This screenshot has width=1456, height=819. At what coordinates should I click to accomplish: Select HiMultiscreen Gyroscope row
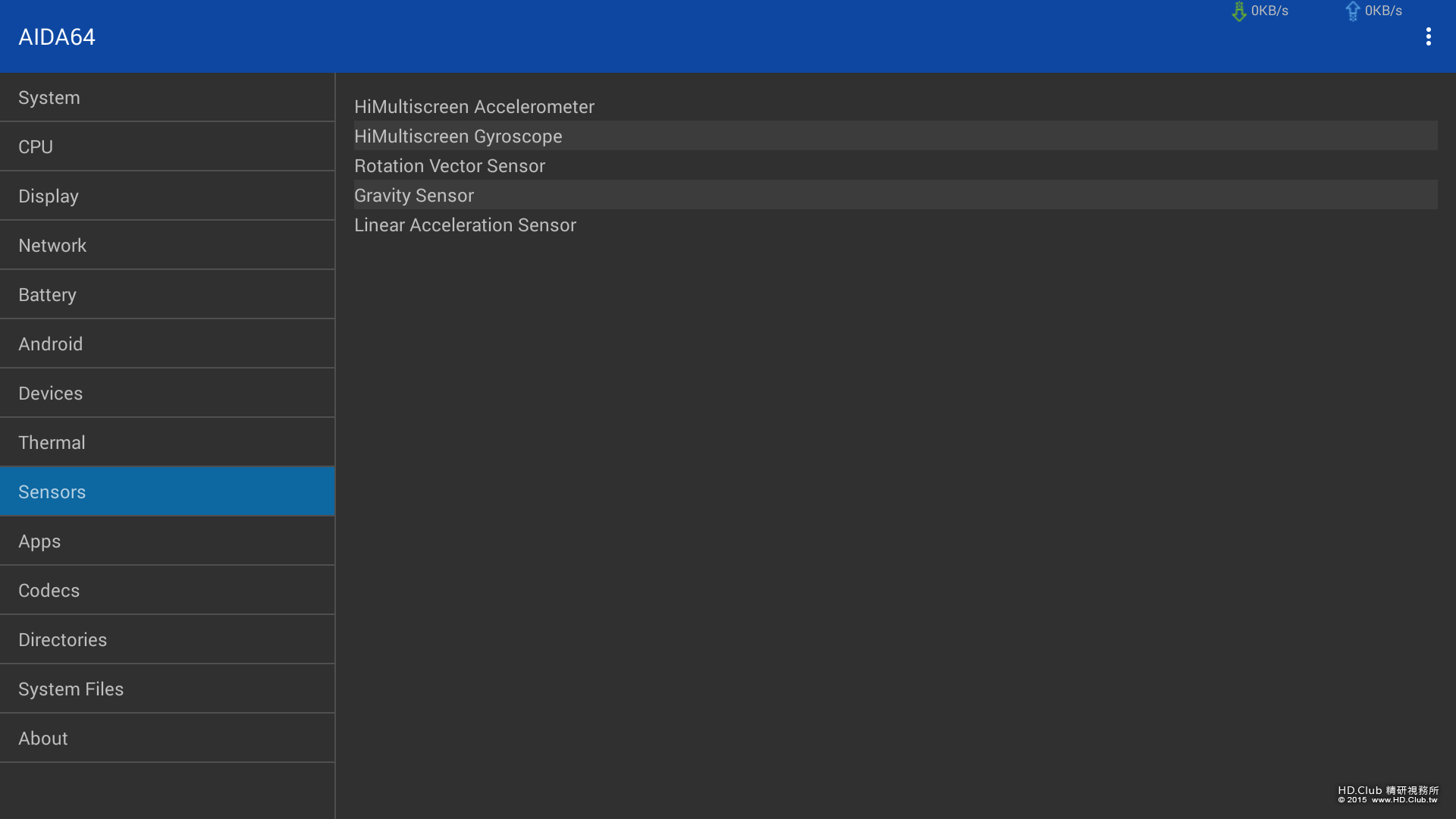896,136
